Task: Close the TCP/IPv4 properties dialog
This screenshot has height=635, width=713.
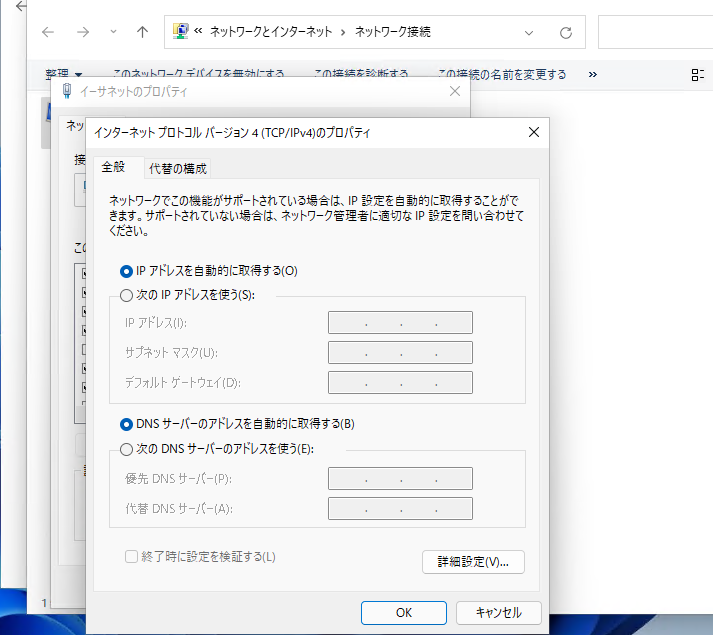Action: tap(533, 132)
